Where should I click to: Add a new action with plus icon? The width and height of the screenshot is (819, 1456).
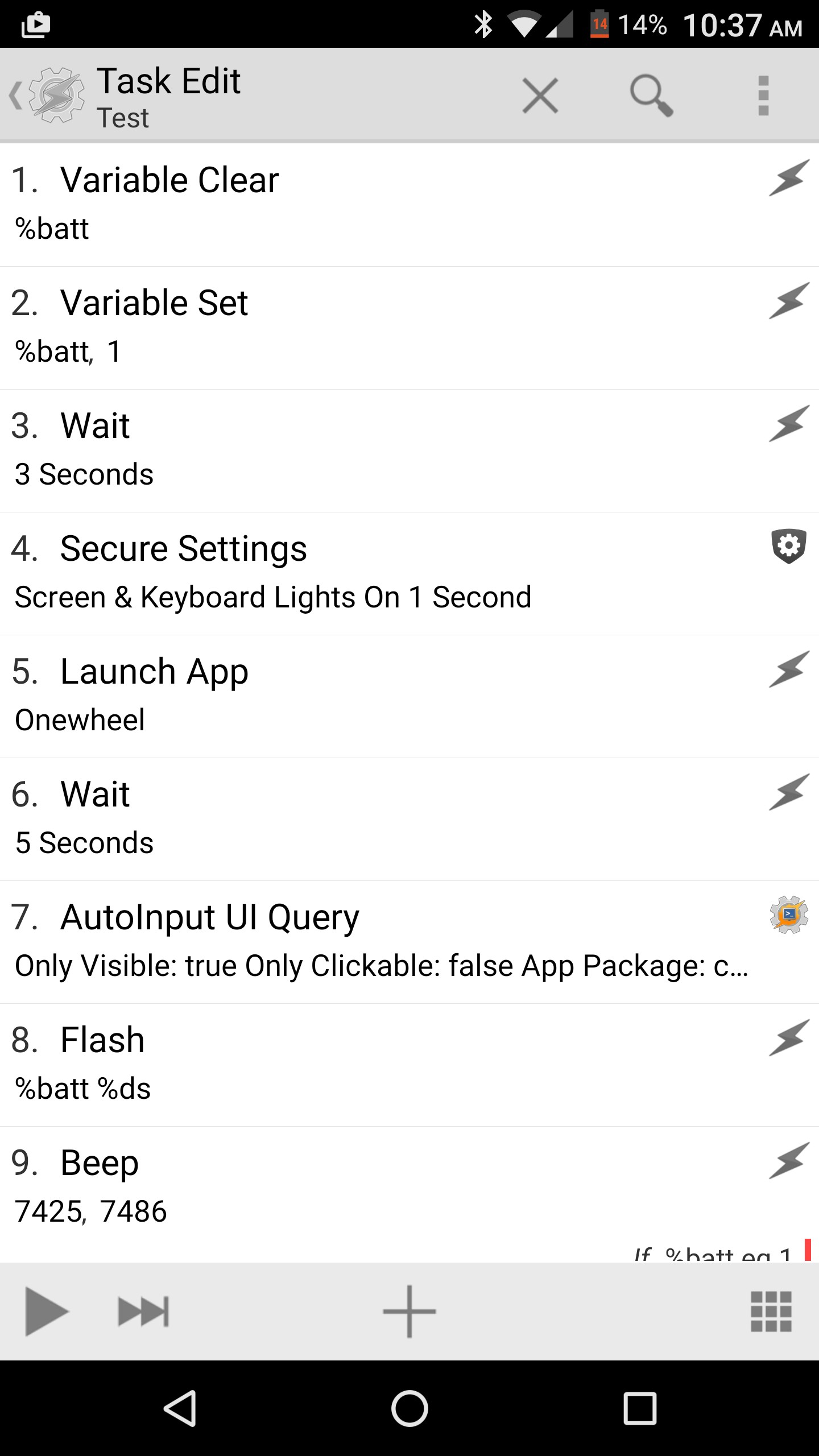click(x=409, y=1312)
